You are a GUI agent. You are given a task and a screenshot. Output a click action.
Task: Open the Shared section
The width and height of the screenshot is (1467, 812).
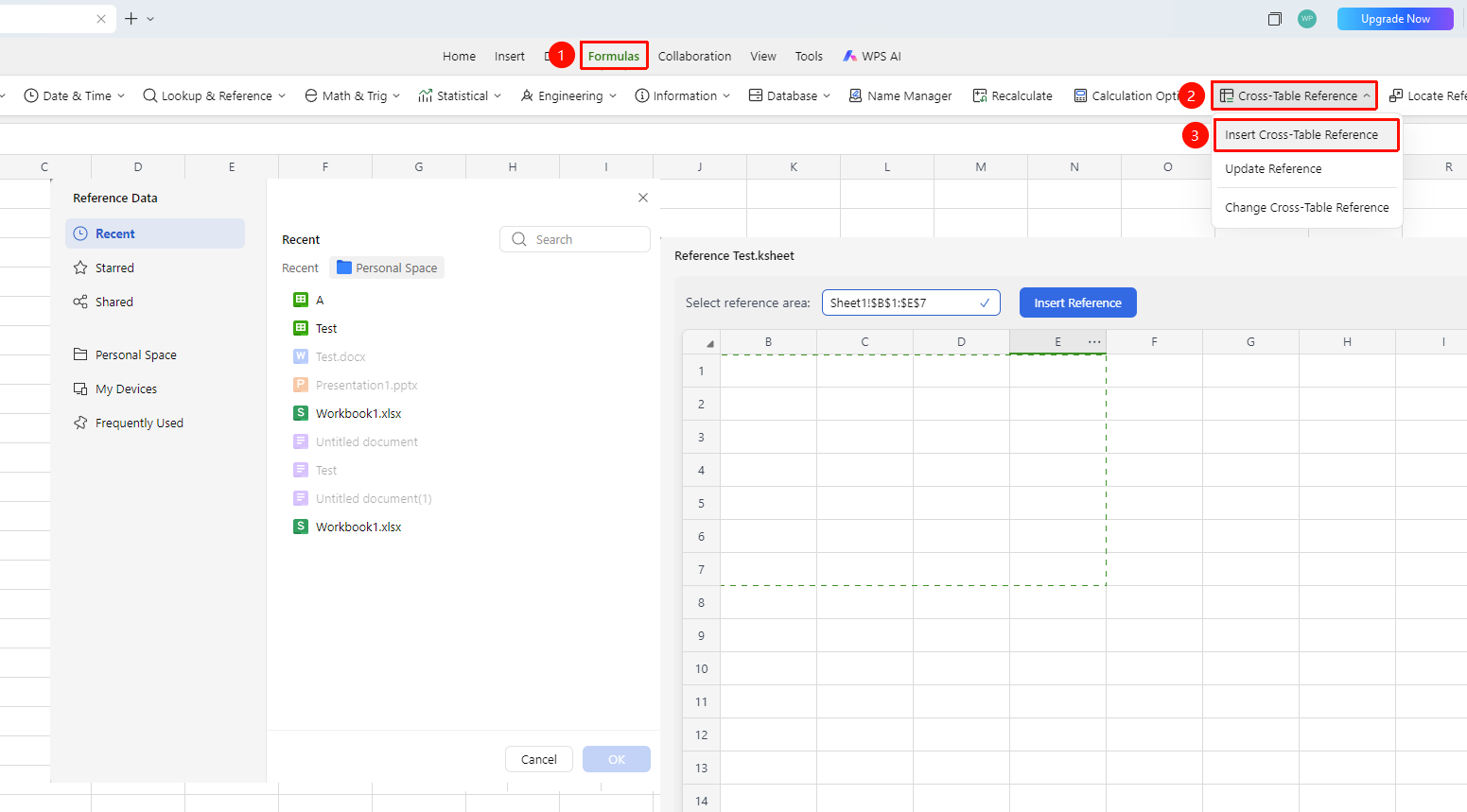click(155, 302)
